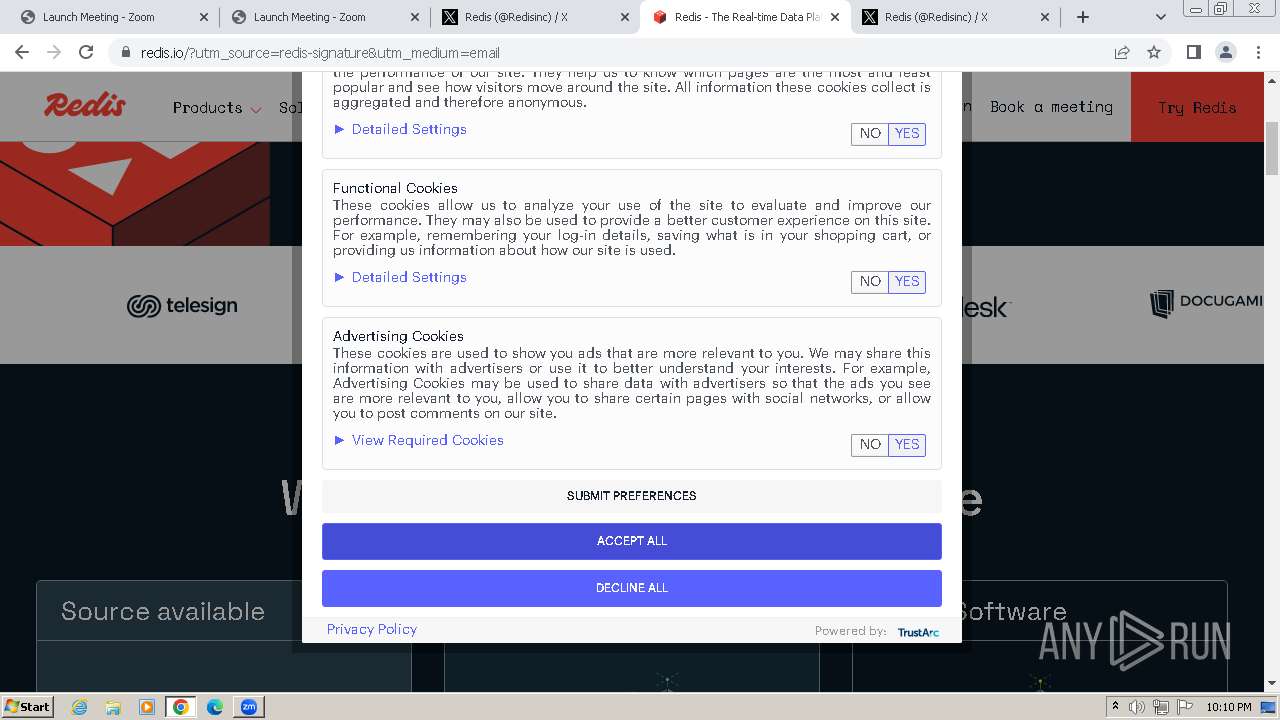Image resolution: width=1280 pixels, height=720 pixels.
Task: Click Chrome icon in taskbar
Action: click(x=181, y=707)
